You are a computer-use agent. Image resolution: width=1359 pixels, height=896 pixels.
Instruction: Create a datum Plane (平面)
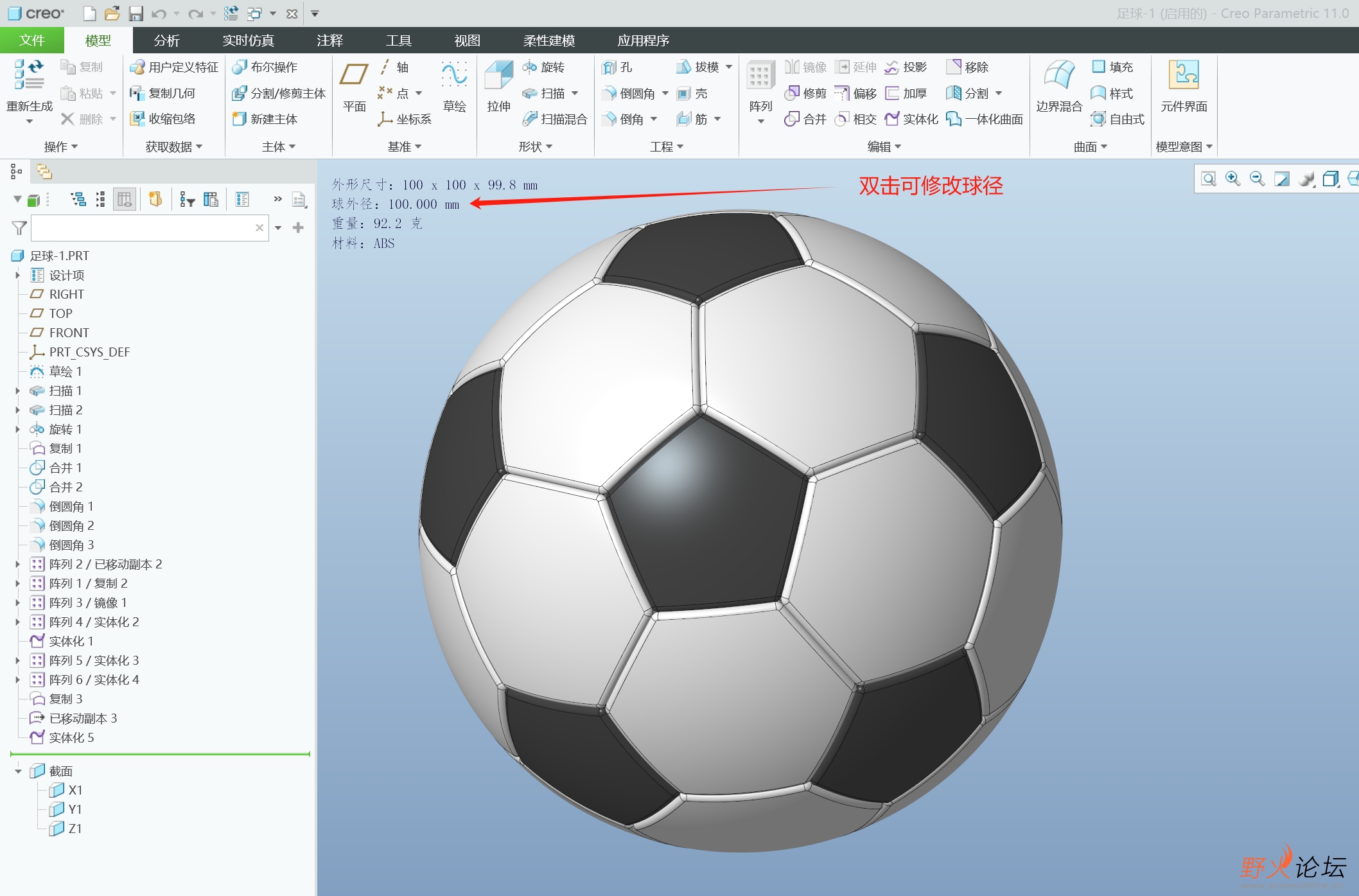tap(354, 87)
